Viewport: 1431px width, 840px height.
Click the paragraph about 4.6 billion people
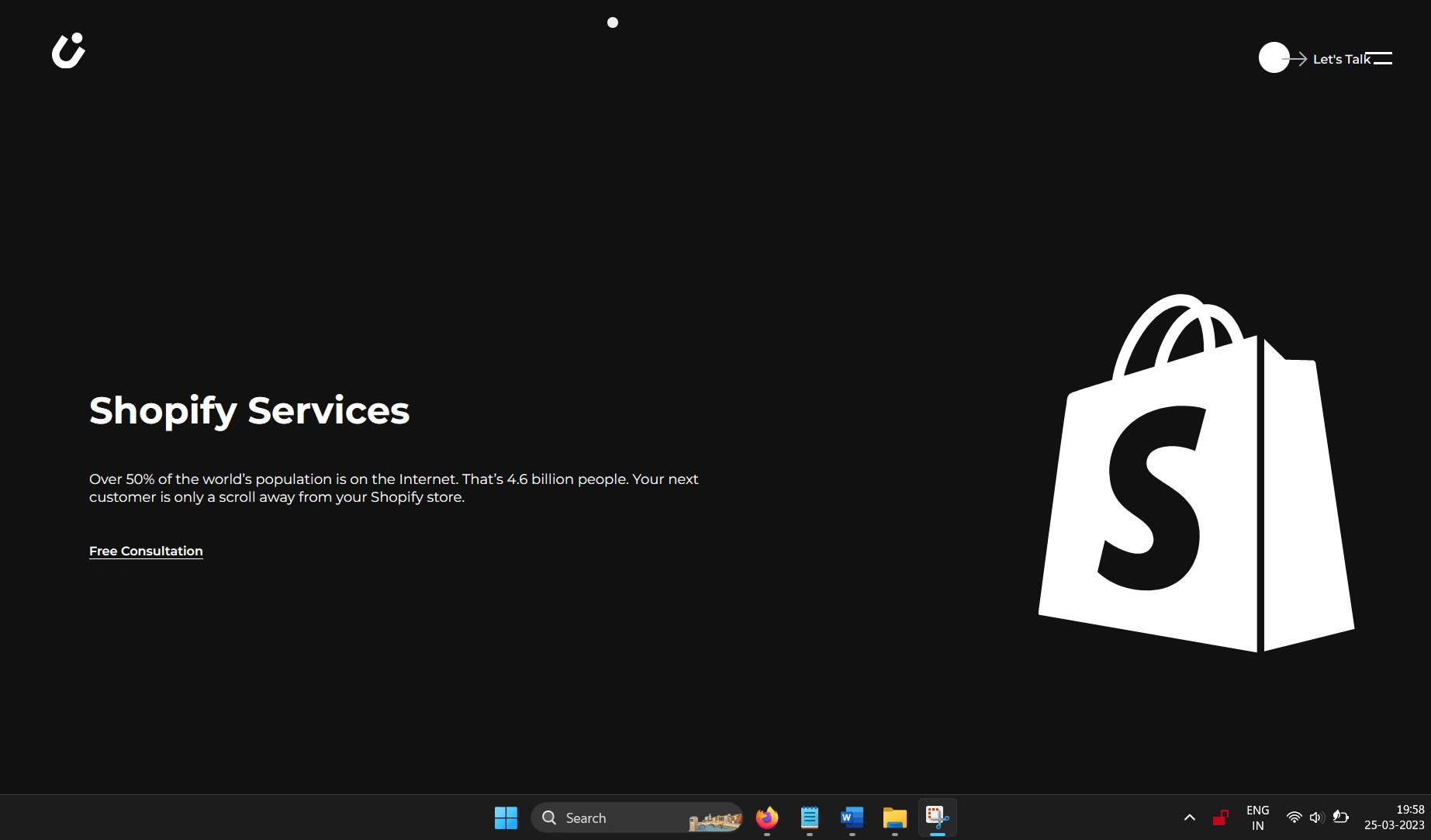(394, 488)
